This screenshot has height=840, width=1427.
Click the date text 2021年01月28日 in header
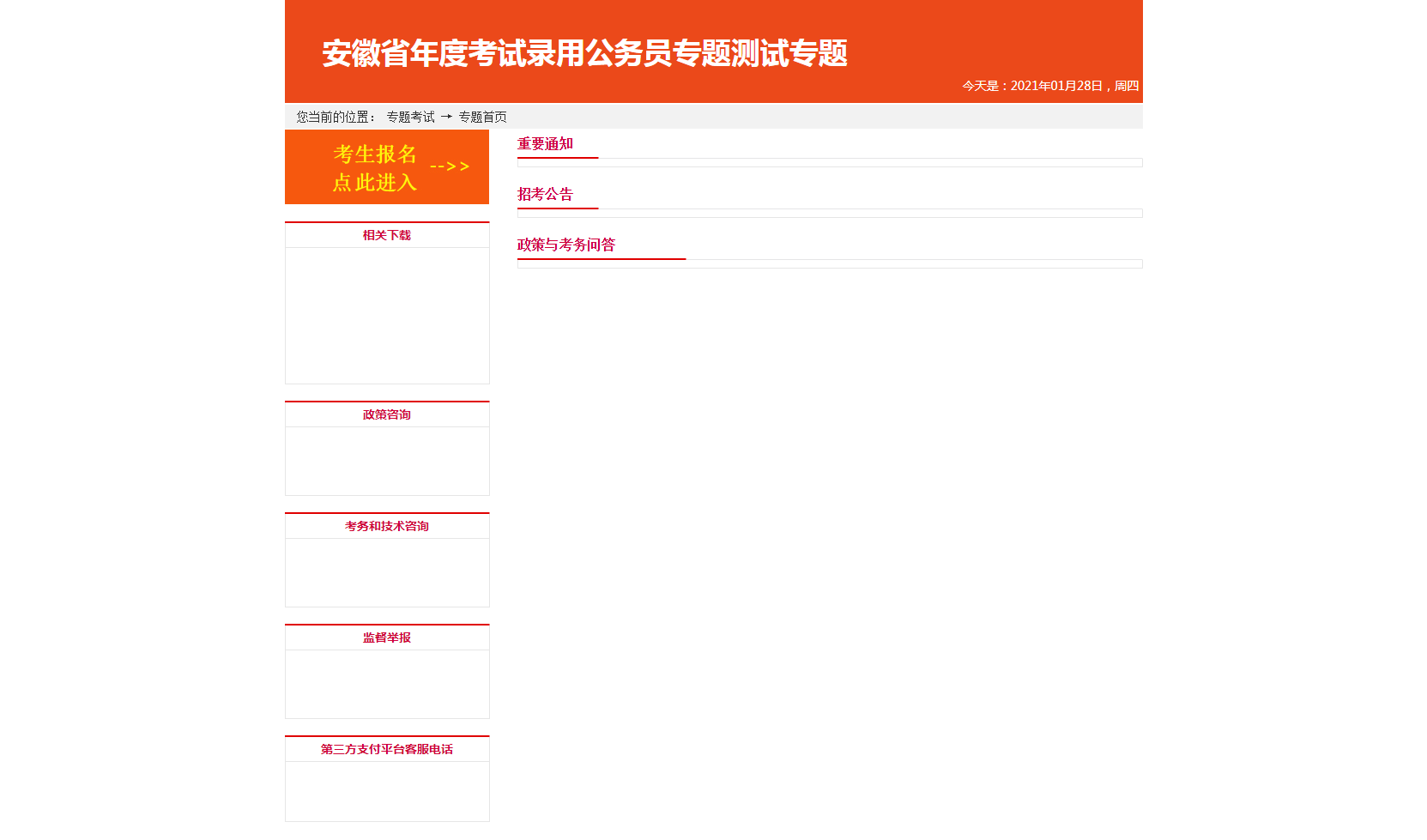tap(1056, 86)
